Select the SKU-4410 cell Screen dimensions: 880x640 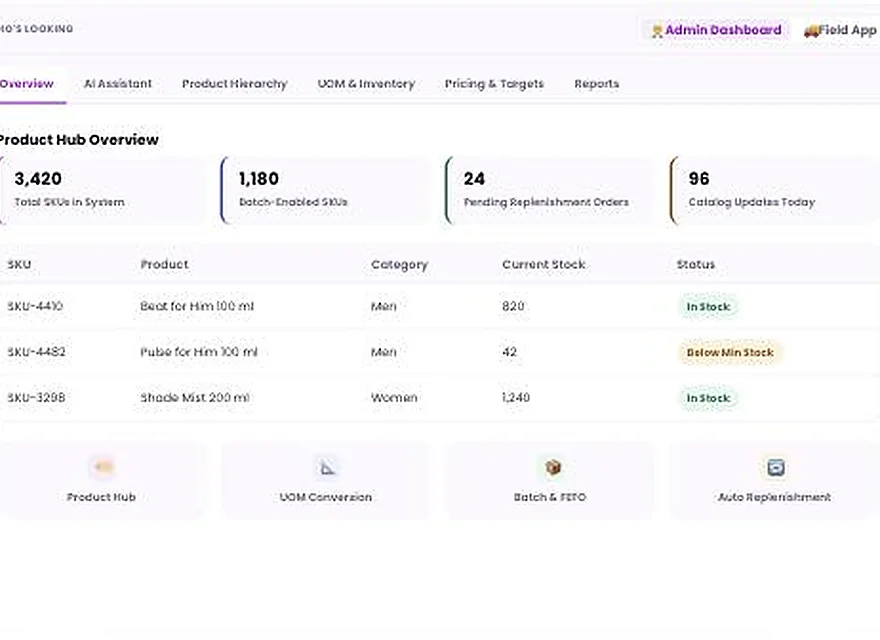pyautogui.click(x=35, y=306)
